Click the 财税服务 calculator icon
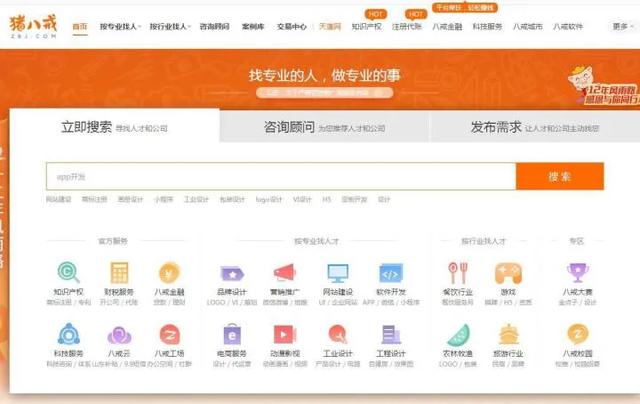The height and width of the screenshot is (404, 640). click(x=120, y=272)
